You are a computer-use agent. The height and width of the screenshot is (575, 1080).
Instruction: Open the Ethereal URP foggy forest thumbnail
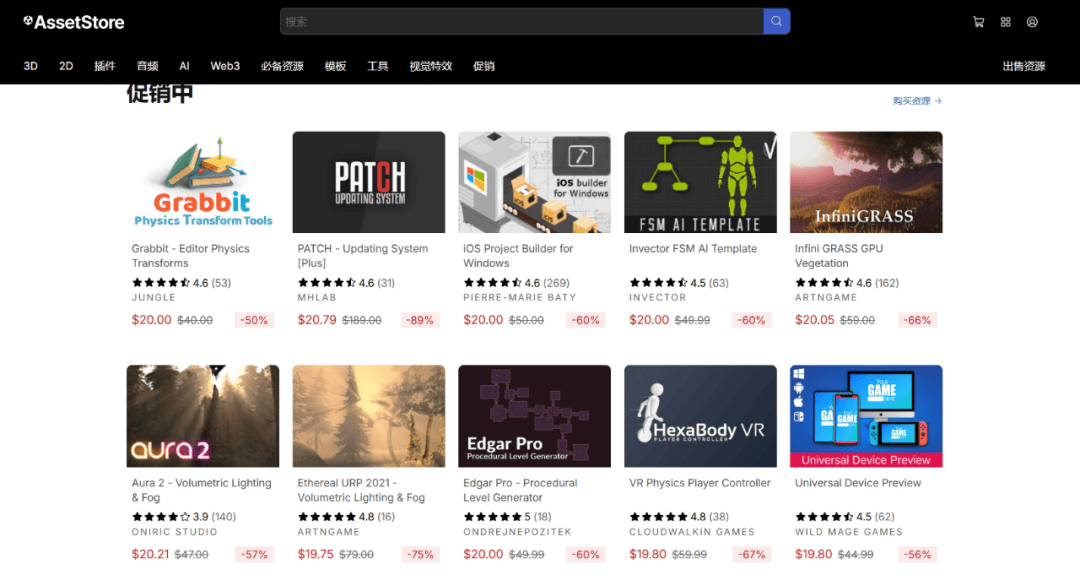point(368,416)
